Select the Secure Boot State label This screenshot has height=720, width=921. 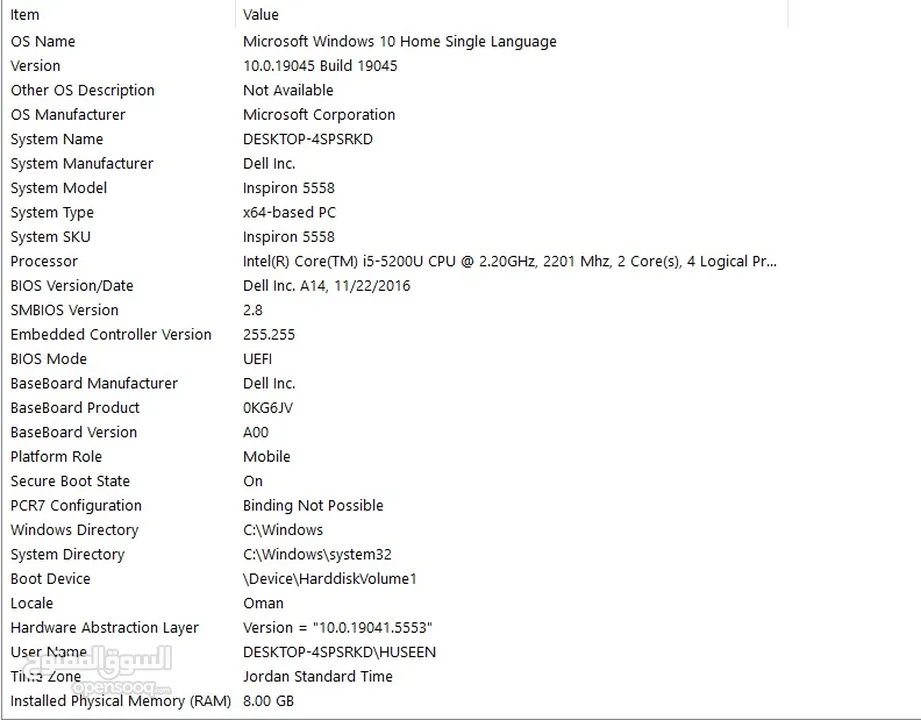tap(70, 481)
